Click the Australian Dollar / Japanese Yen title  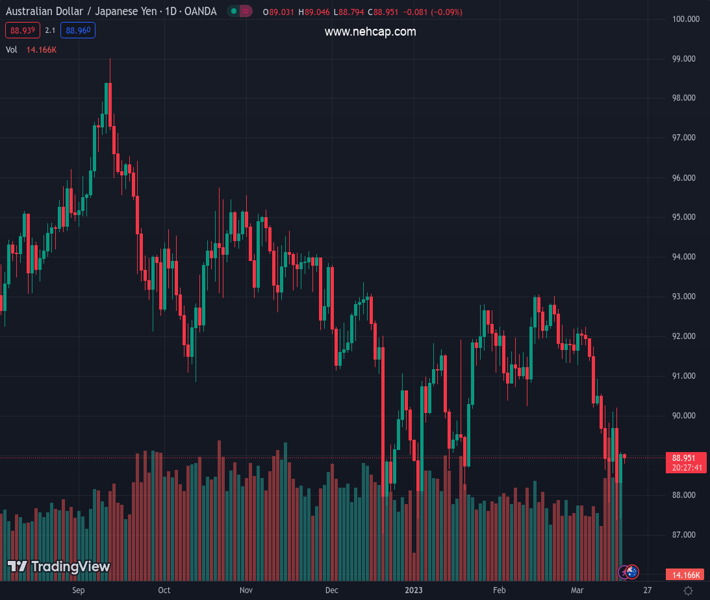(81, 11)
